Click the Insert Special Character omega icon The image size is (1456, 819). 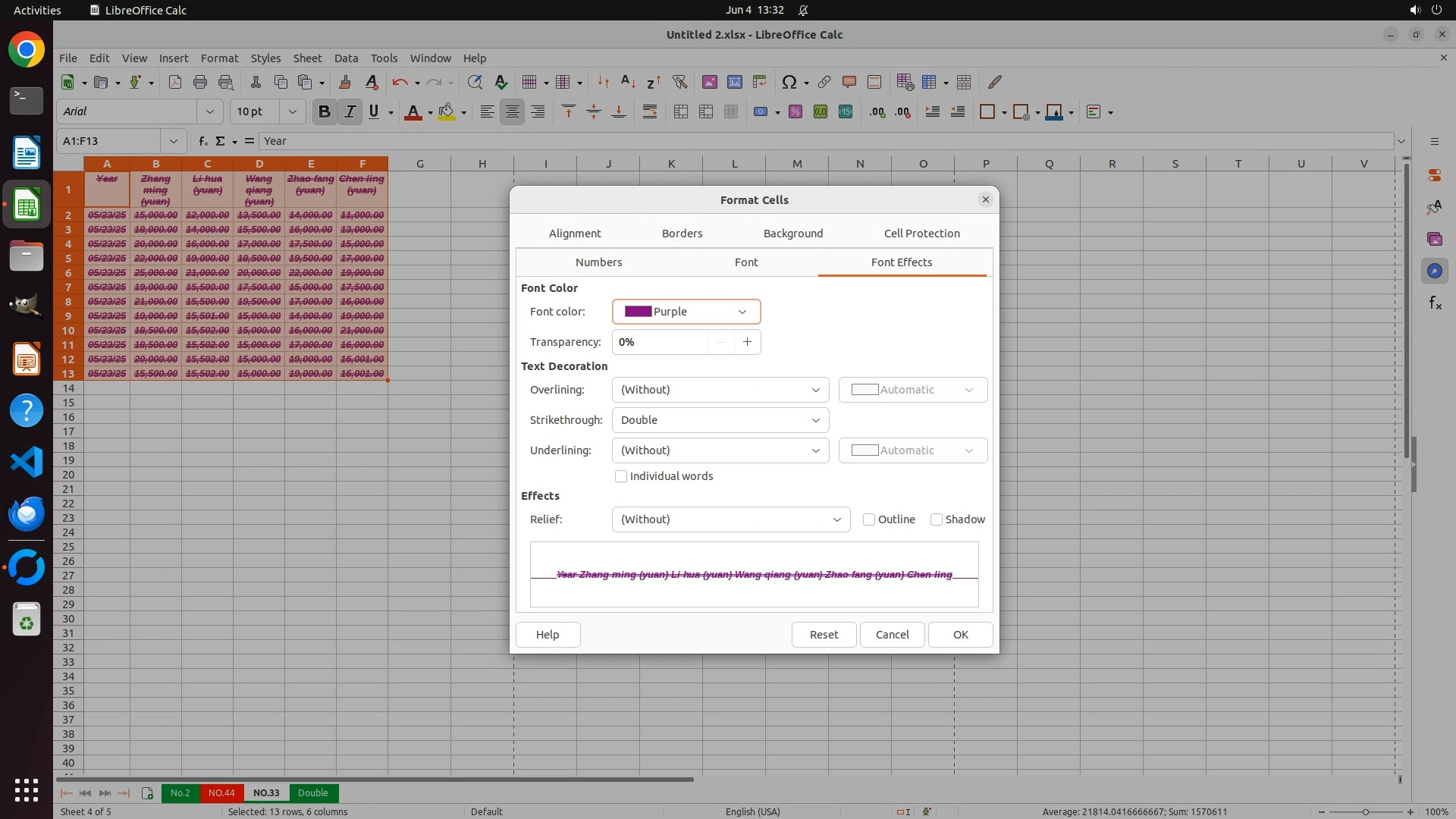pos(789,82)
